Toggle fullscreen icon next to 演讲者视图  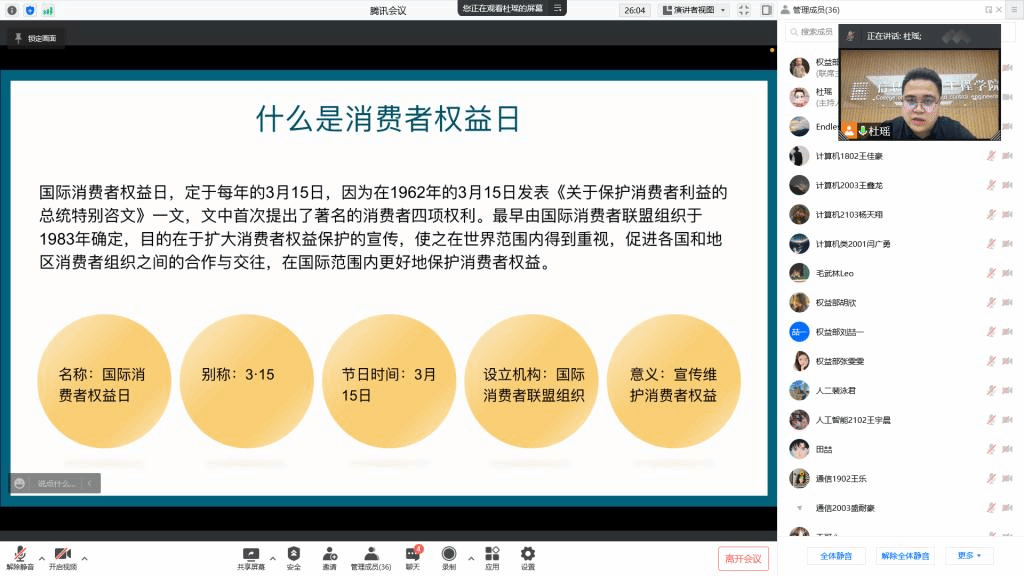pos(744,10)
